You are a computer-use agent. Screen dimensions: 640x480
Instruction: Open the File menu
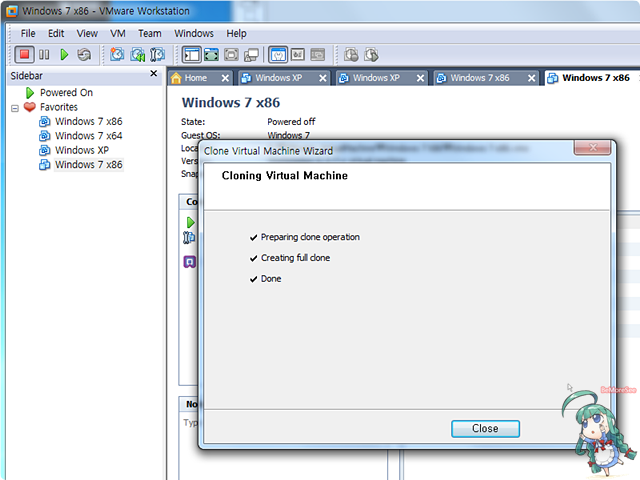click(28, 33)
